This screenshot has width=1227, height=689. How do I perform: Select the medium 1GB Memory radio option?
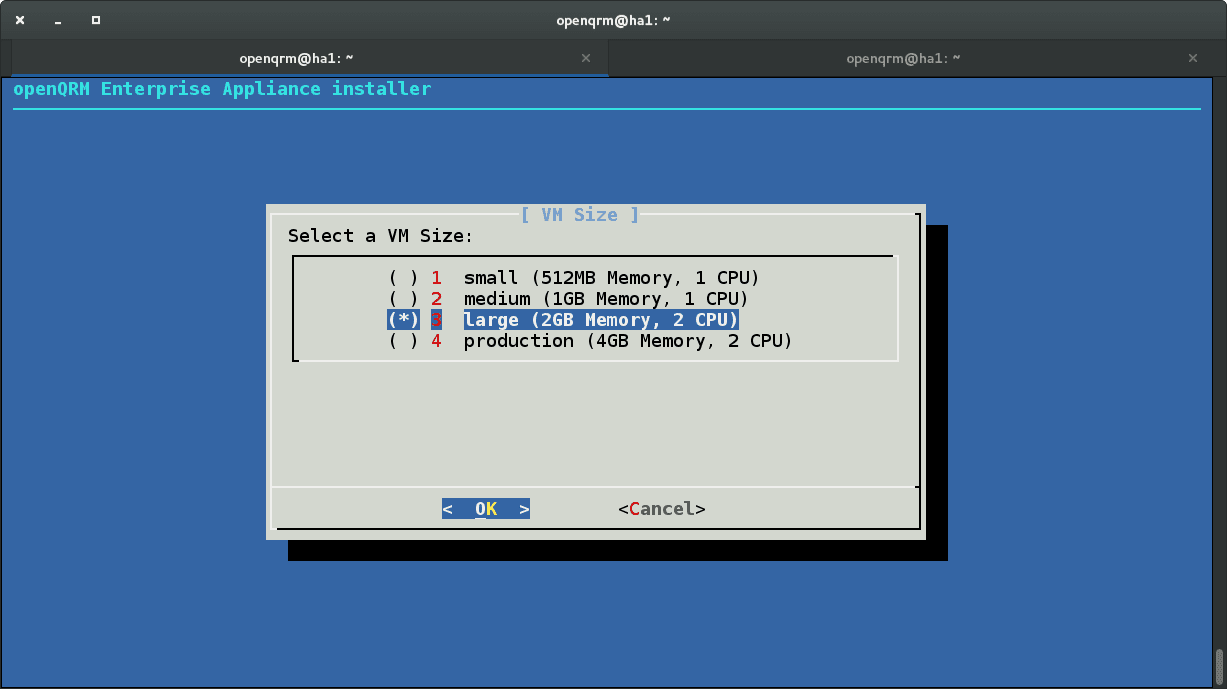pos(568,298)
